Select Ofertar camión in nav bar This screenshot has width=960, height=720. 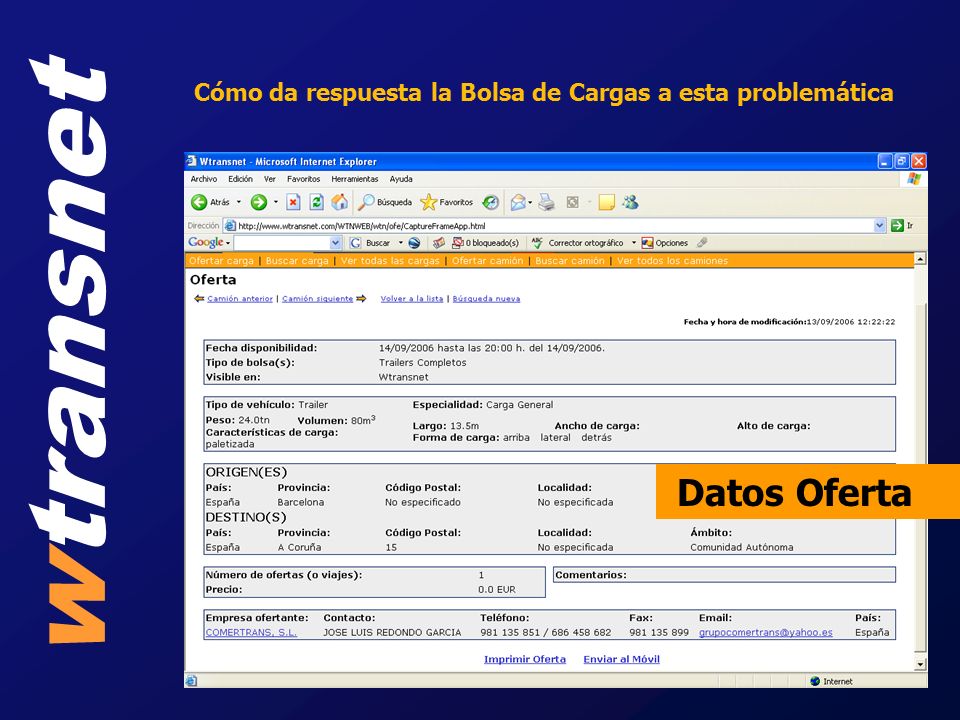click(x=487, y=261)
